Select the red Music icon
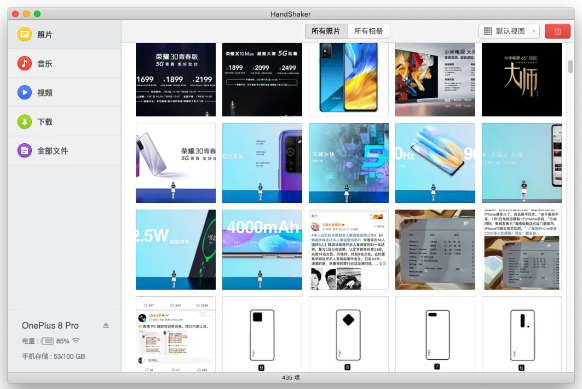Image resolution: width=582 pixels, height=389 pixels. click(24, 63)
